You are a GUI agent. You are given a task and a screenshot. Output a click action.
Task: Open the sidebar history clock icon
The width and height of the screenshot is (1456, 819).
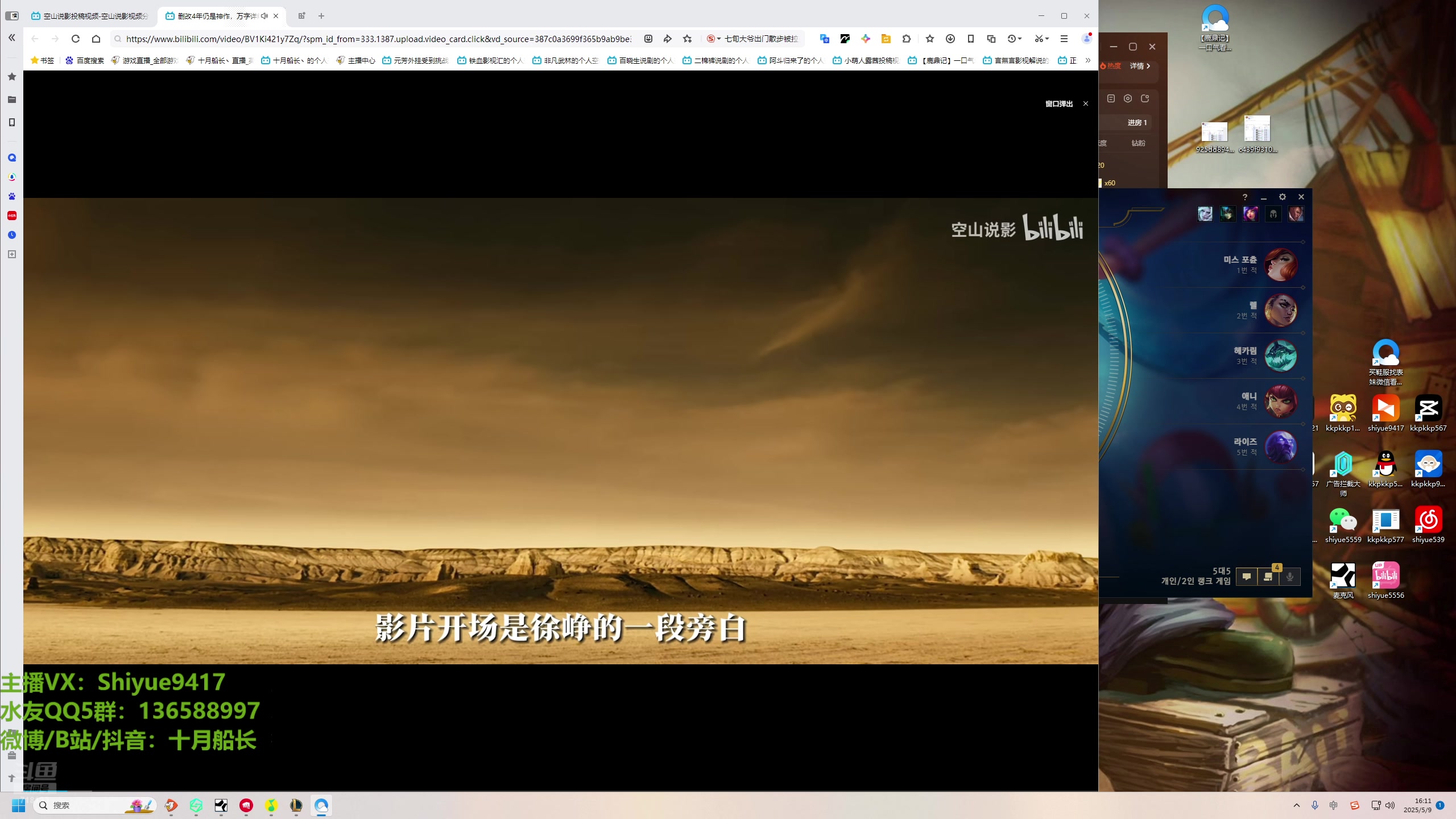pyautogui.click(x=12, y=235)
